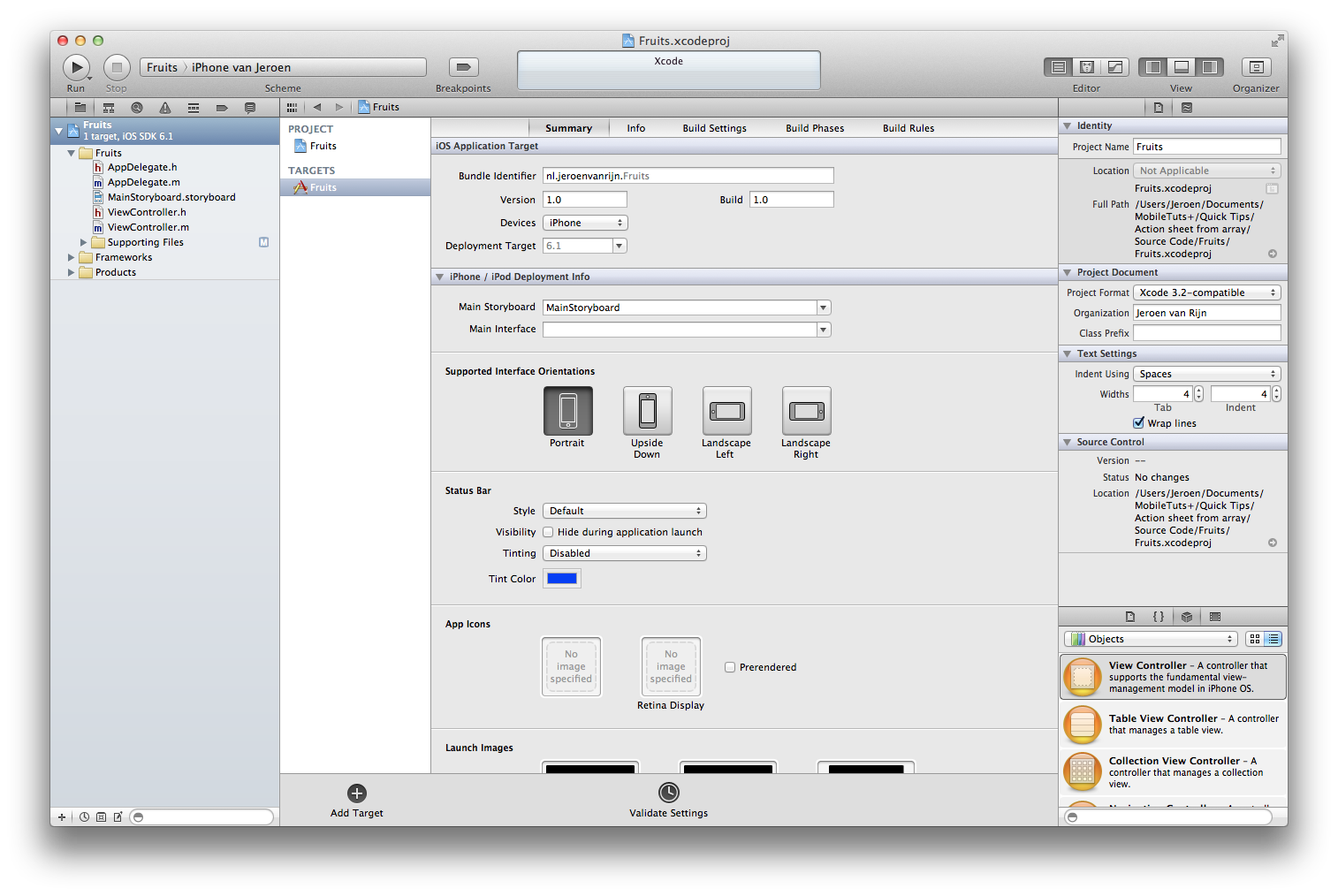Switch to the Build Phases tab

pos(815,128)
